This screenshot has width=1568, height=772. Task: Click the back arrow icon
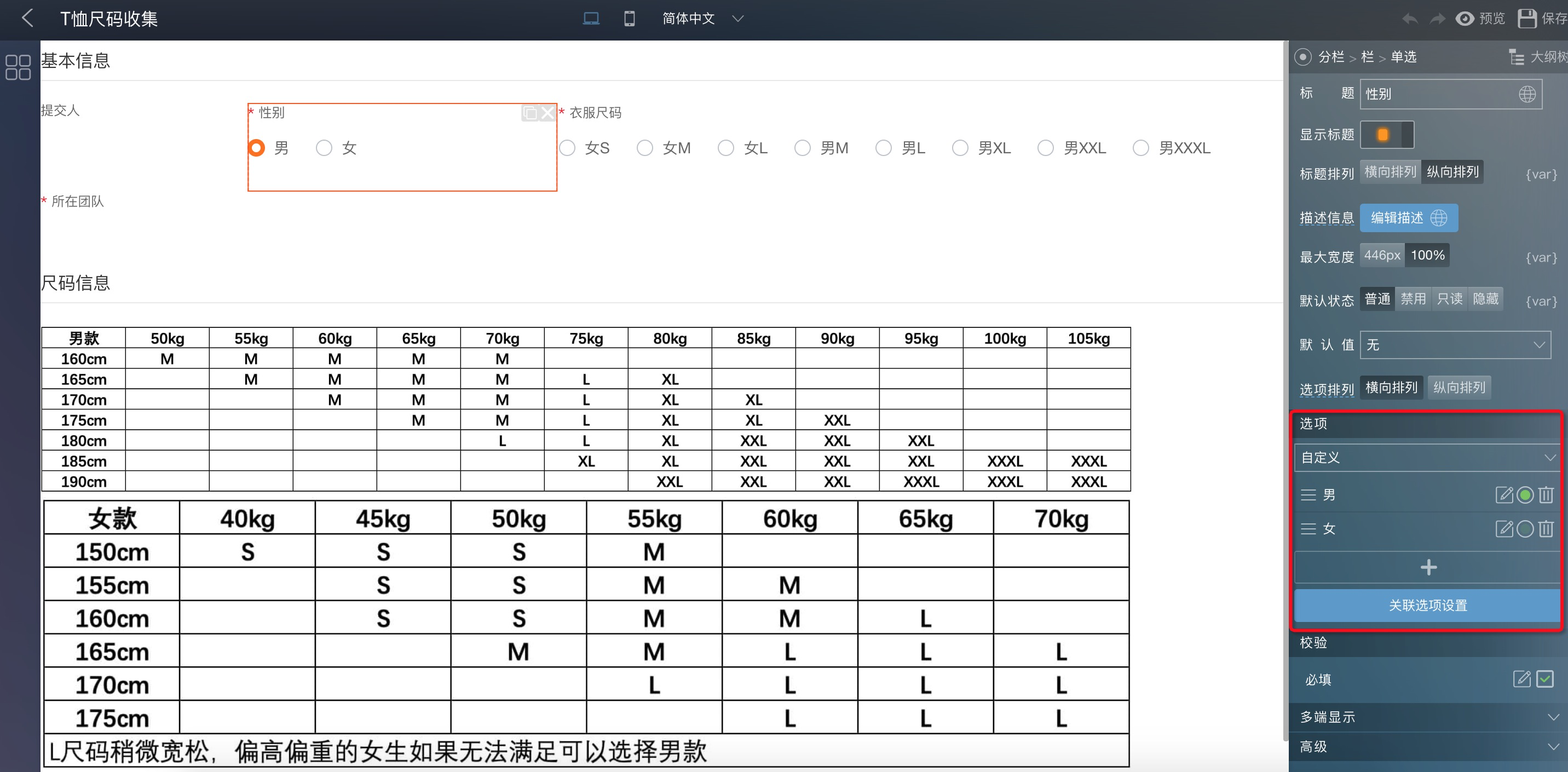pyautogui.click(x=27, y=18)
